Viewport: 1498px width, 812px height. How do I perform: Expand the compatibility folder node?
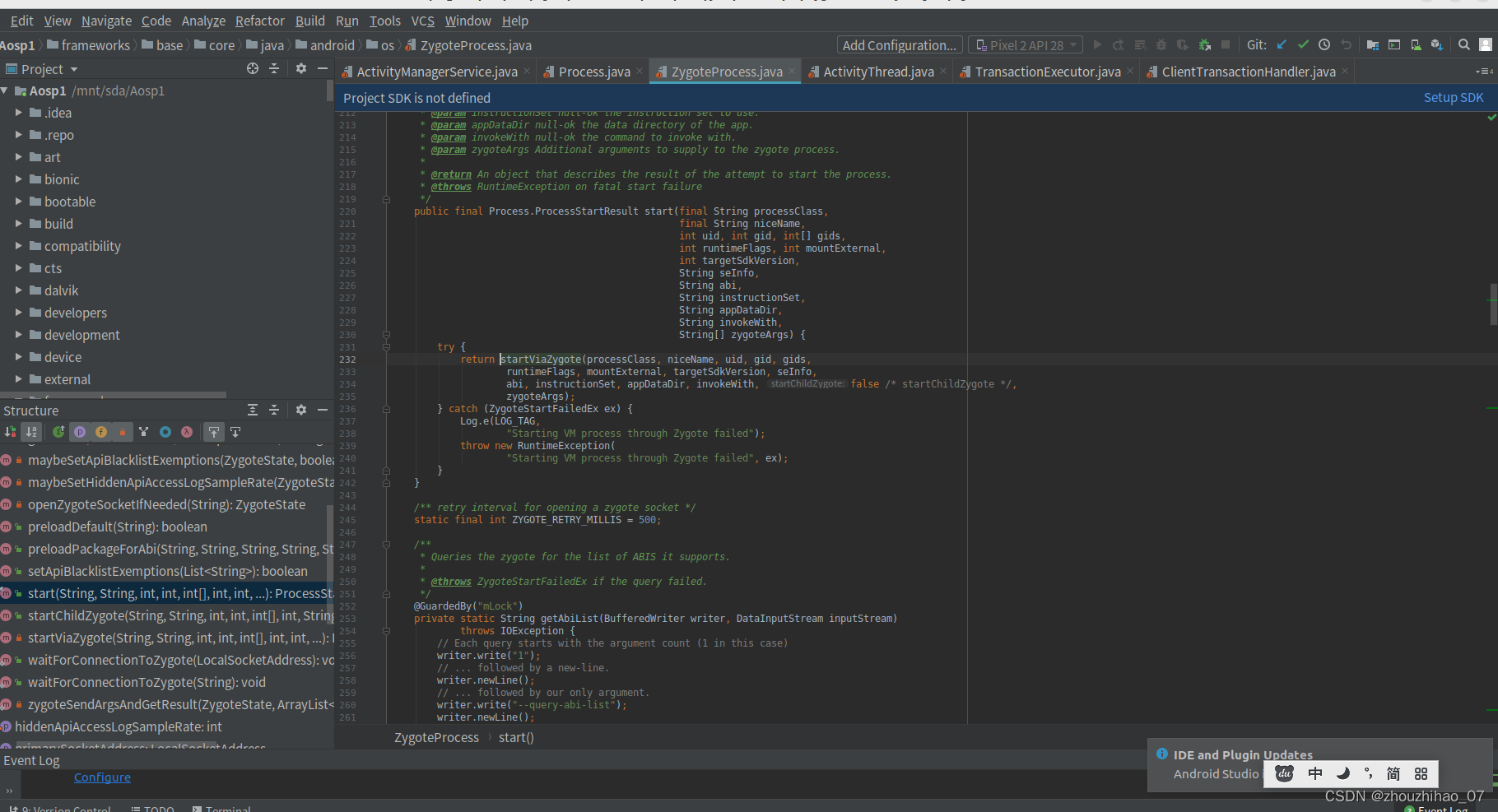tap(18, 246)
